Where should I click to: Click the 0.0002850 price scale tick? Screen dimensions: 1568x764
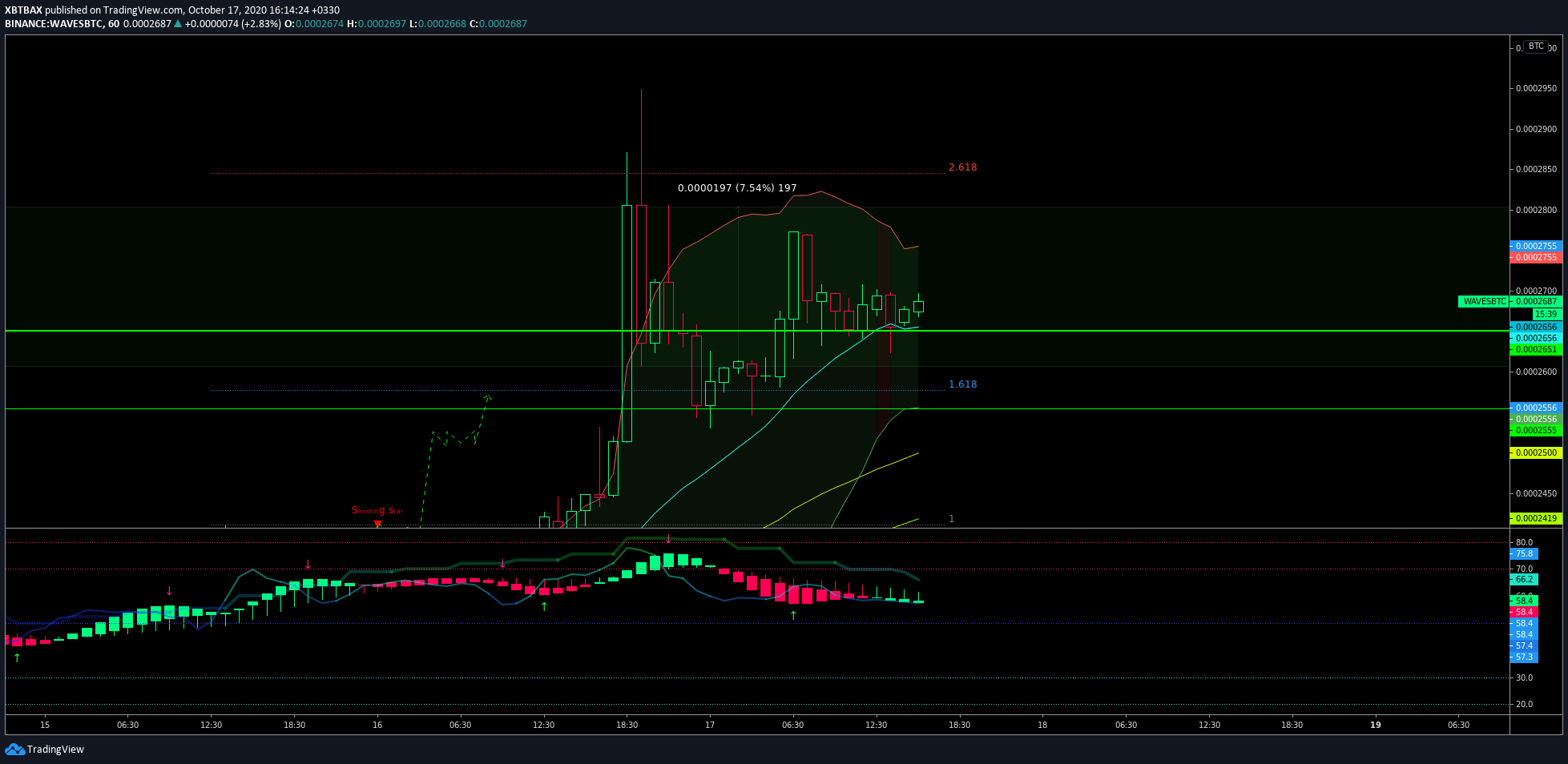pos(1536,169)
